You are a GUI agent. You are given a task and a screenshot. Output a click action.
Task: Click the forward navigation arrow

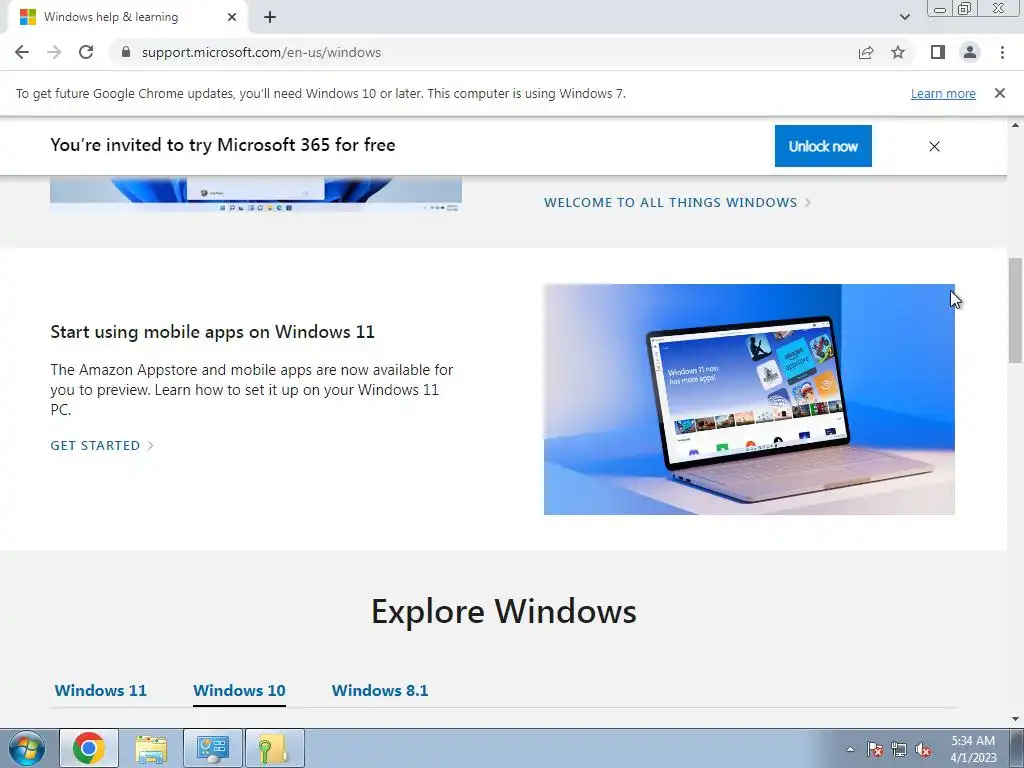coord(54,52)
